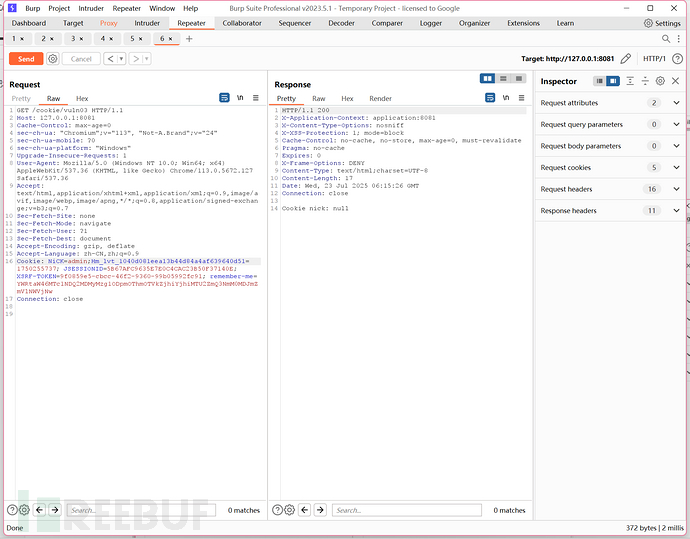Switch to side-by-side split layout view
The image size is (690, 539).
(x=487, y=79)
